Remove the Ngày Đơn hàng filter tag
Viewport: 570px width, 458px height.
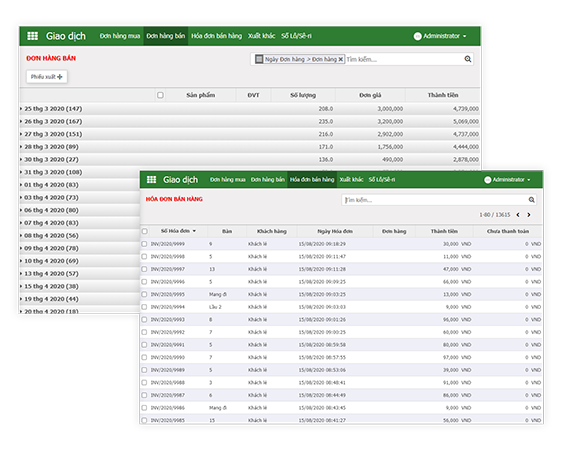point(340,59)
